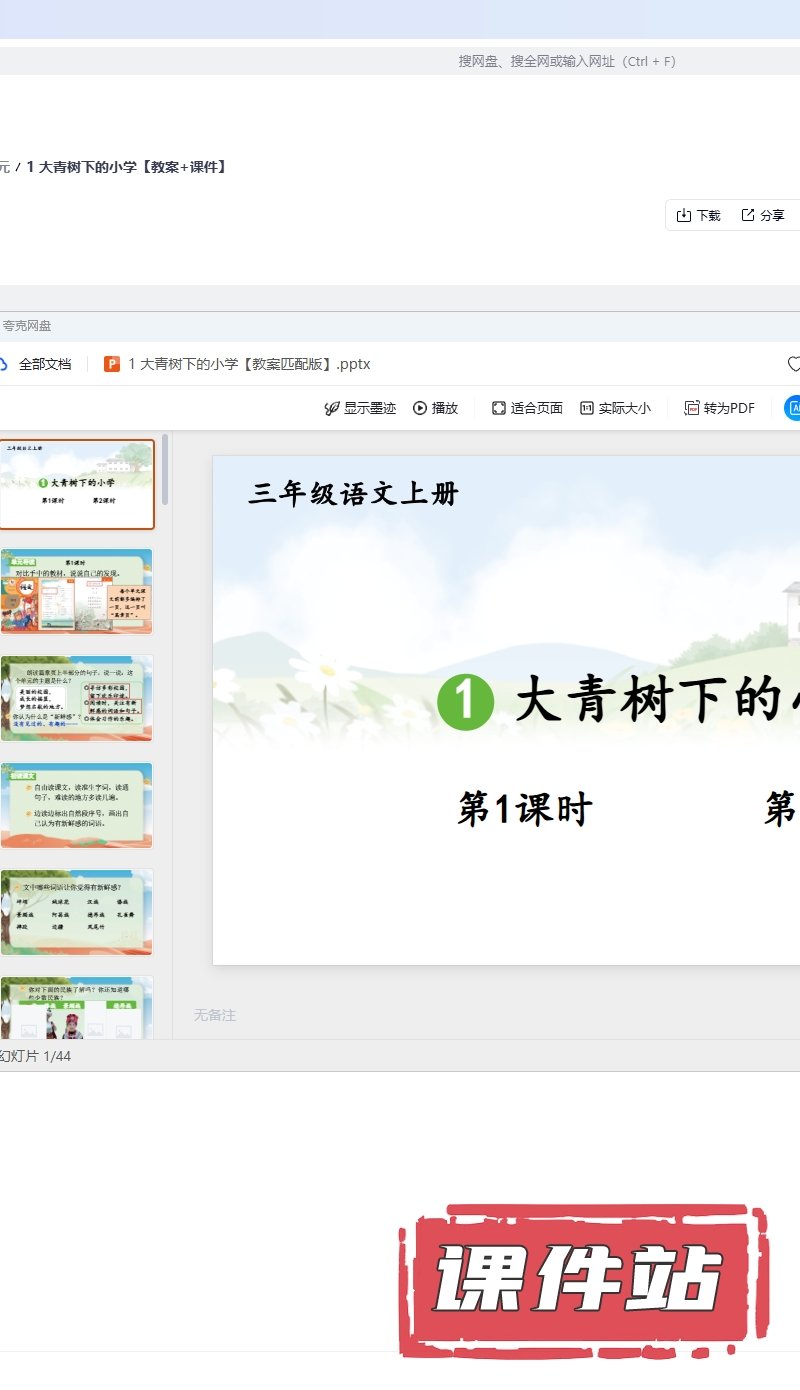Select the pptx file name tab
Image resolution: width=800 pixels, height=1390 pixels.
coord(249,364)
